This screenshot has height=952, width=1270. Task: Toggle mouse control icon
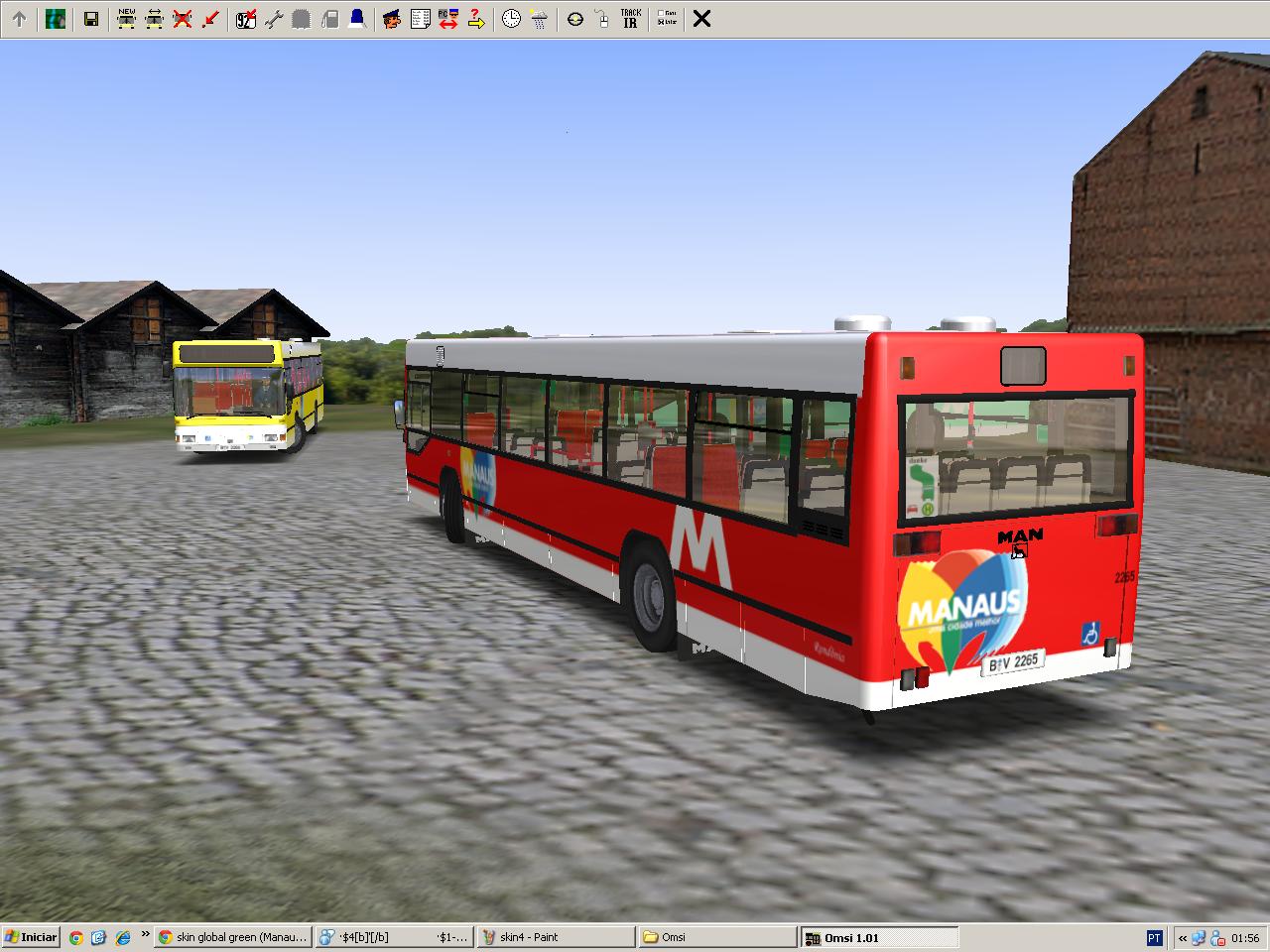pyautogui.click(x=601, y=18)
